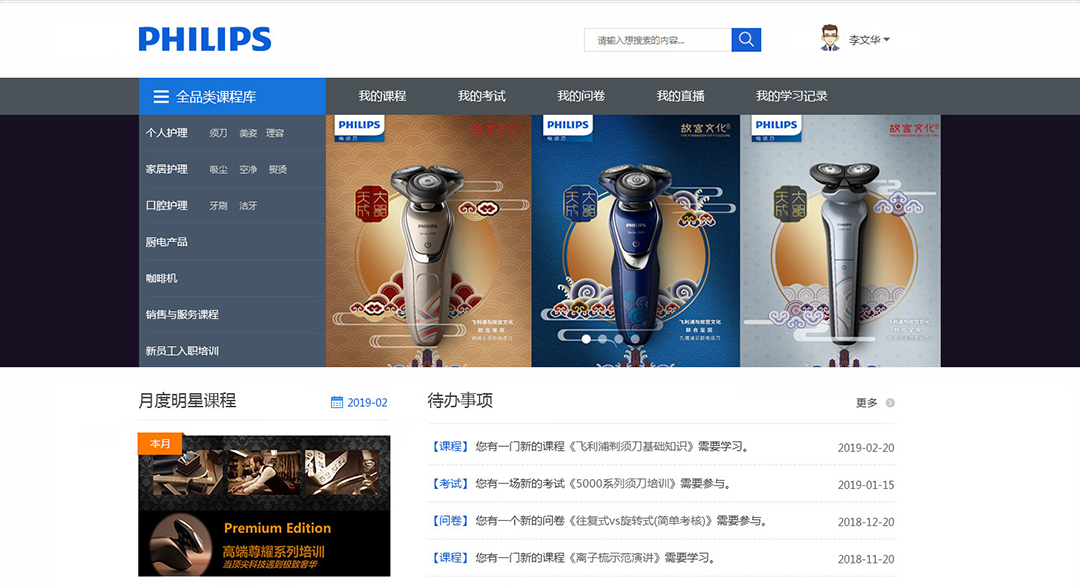Open the Premium Edition 高端尊耀系列培训 course card
This screenshot has height=588, width=1080.
[264, 506]
